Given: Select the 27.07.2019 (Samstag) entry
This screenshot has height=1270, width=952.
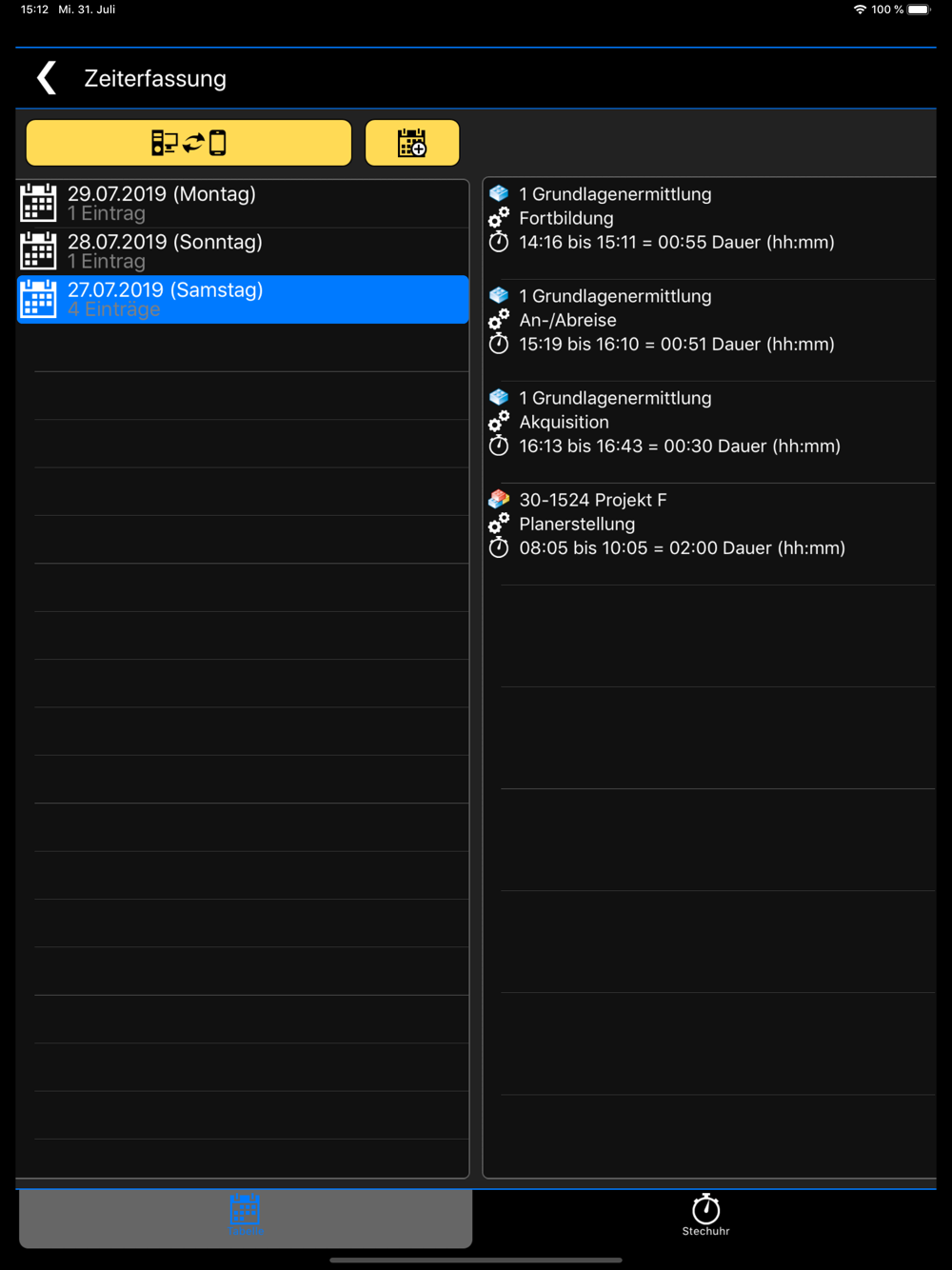Looking at the screenshot, I should point(243,299).
